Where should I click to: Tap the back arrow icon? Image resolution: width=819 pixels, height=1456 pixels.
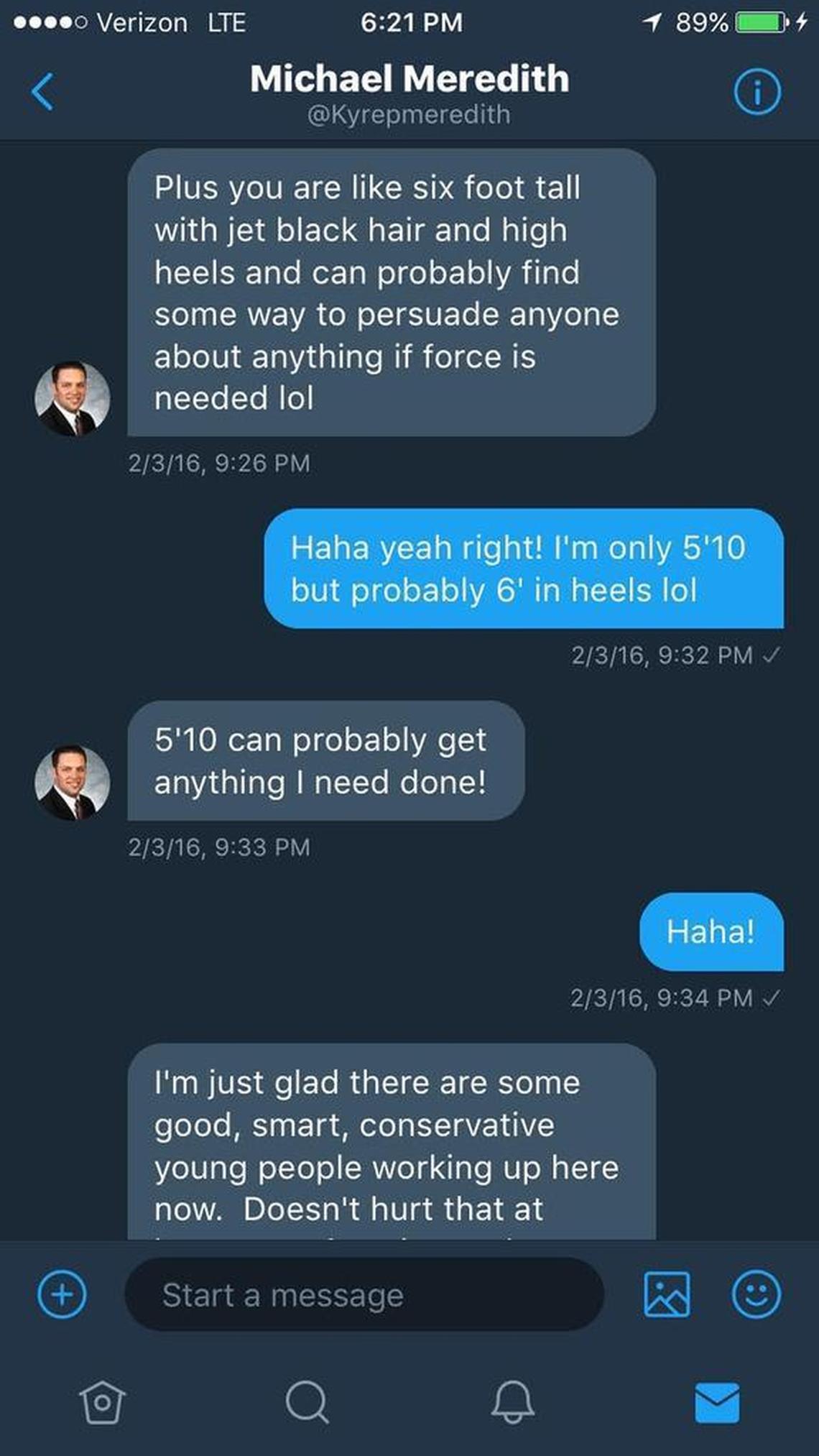42,92
